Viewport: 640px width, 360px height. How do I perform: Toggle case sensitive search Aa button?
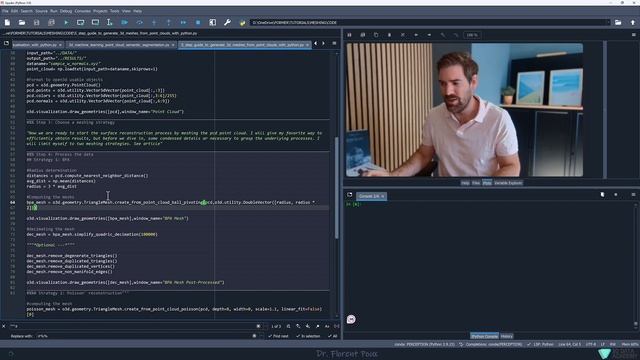[327, 326]
